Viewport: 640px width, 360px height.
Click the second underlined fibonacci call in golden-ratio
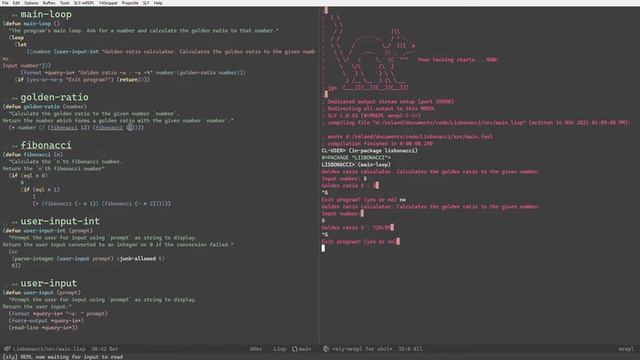pyautogui.click(x=109, y=128)
